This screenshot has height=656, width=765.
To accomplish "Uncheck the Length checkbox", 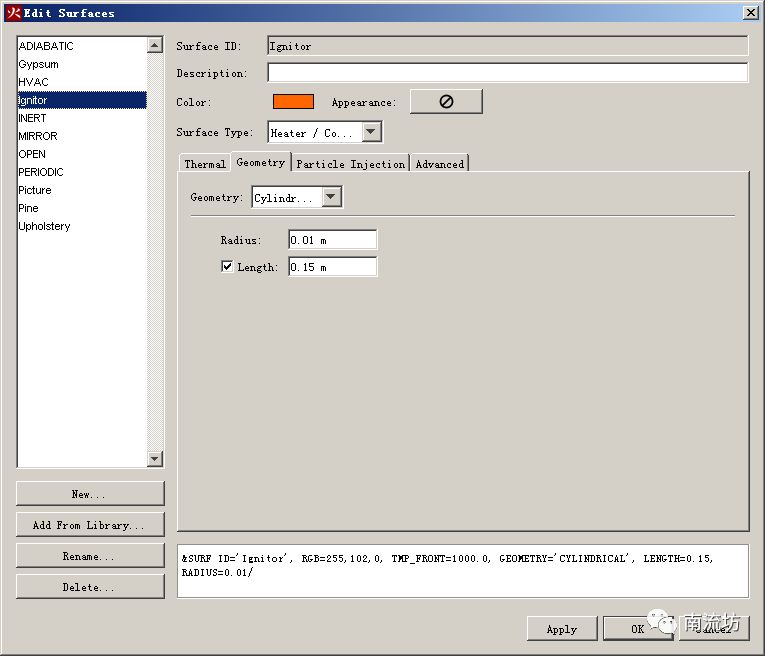I will coord(227,267).
